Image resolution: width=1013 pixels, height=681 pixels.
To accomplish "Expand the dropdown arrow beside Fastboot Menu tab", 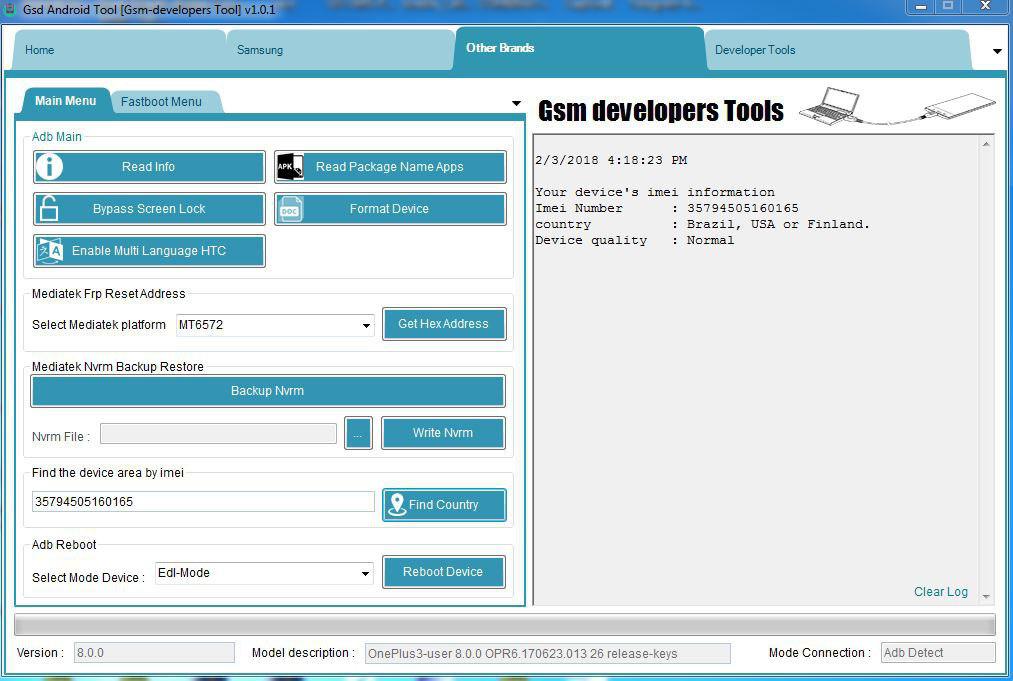I will (516, 102).
